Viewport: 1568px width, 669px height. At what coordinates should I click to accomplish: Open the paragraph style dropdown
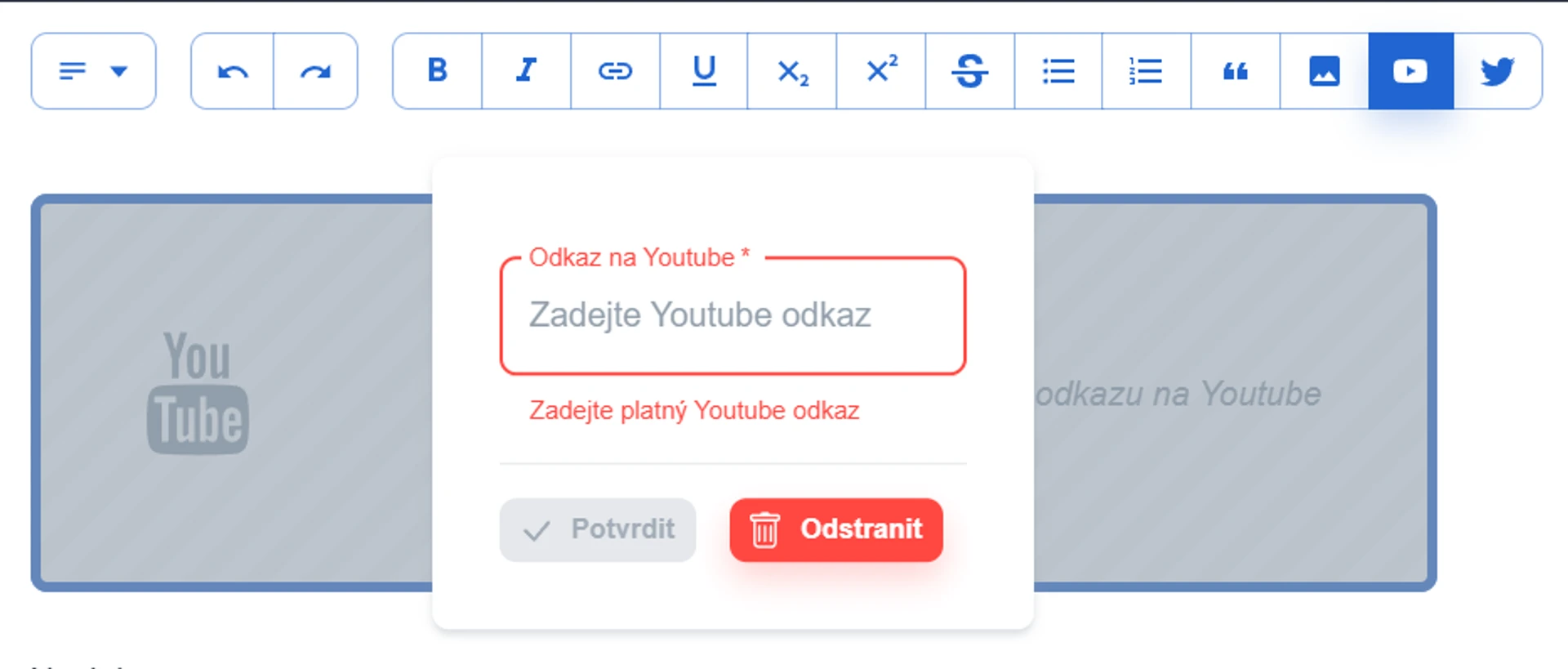pos(94,71)
